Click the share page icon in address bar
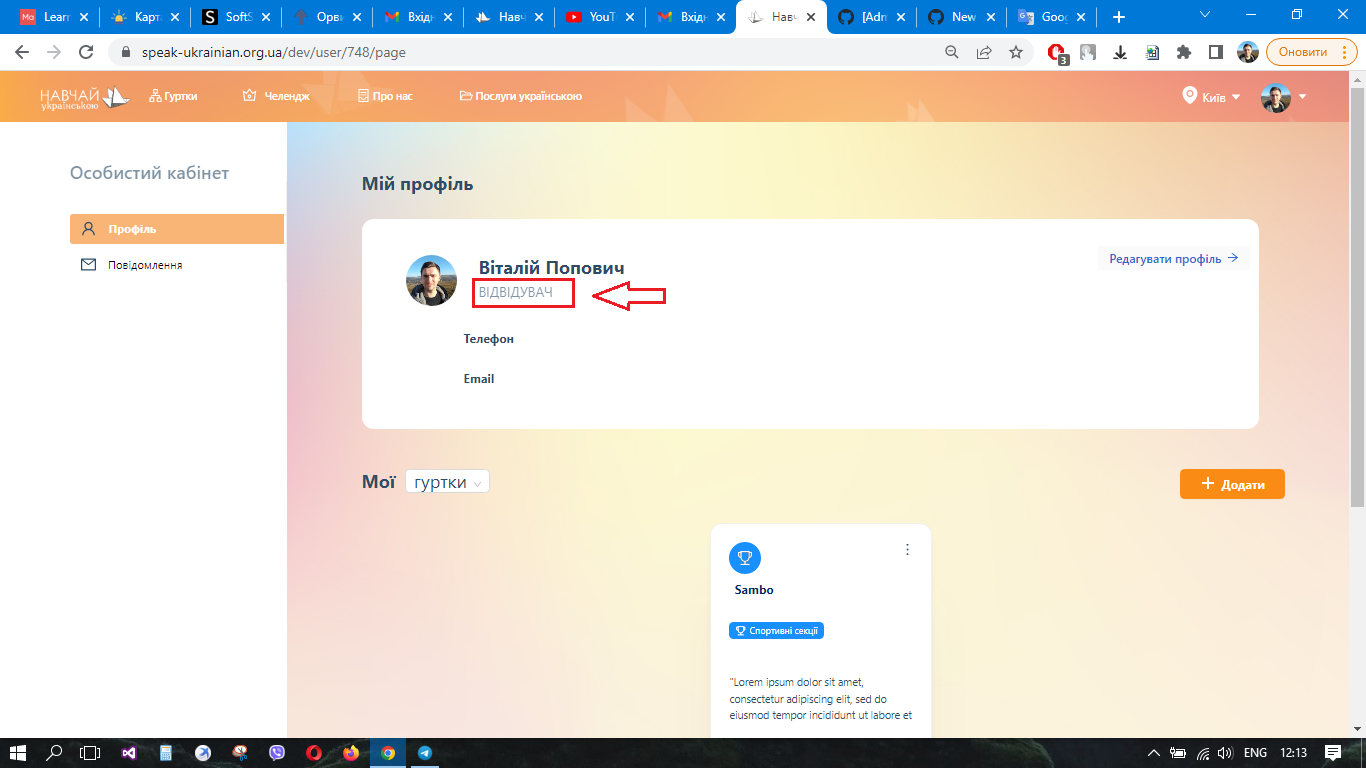Image resolution: width=1366 pixels, height=768 pixels. coord(984,52)
